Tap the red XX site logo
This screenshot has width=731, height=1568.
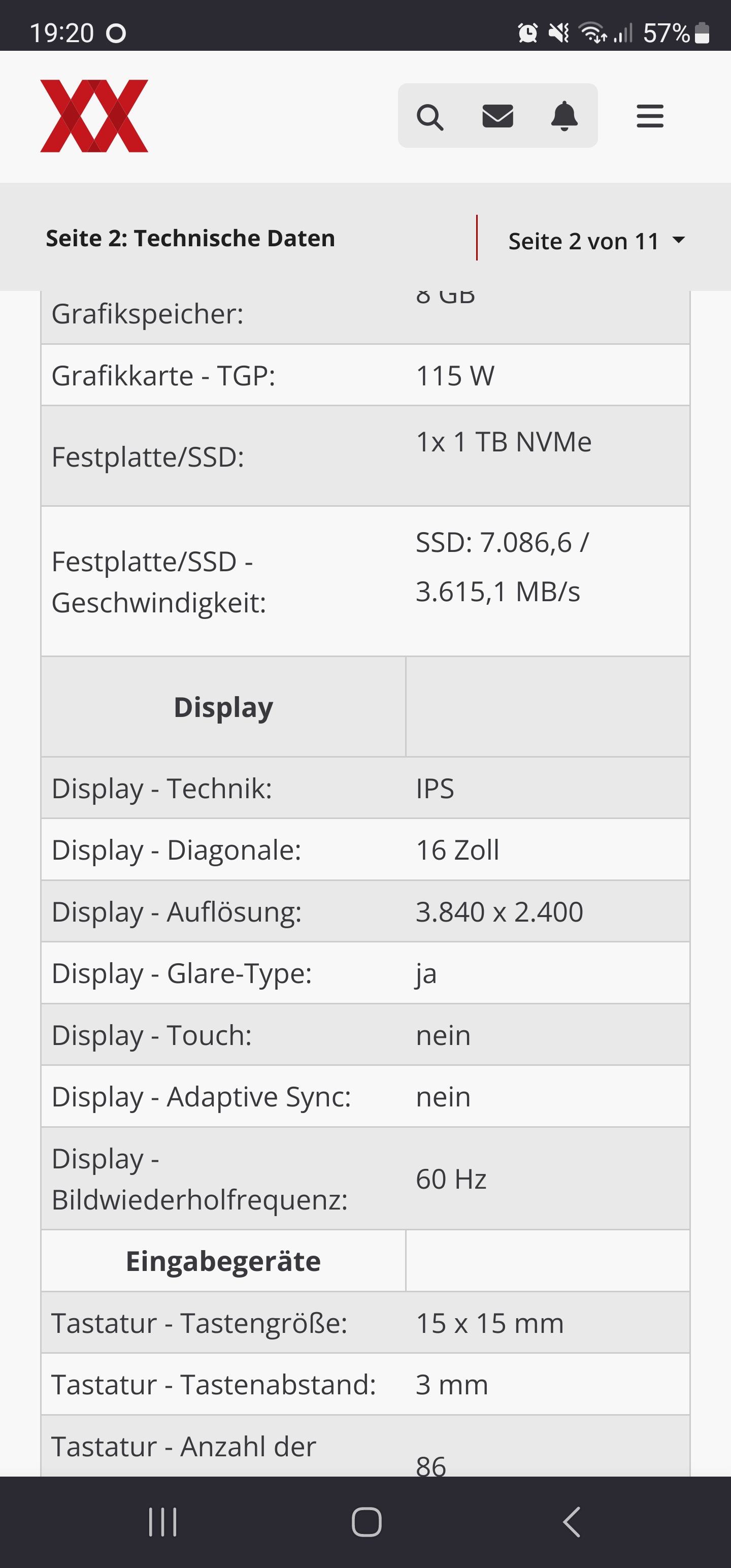[94, 116]
